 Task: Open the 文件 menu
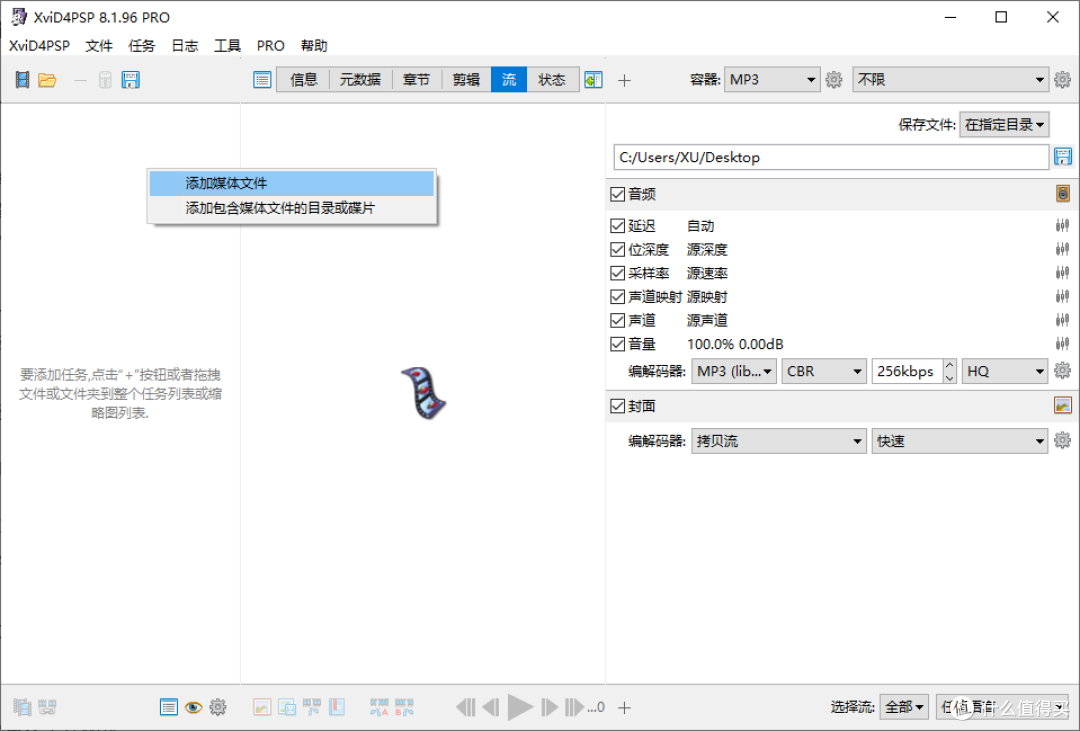98,45
